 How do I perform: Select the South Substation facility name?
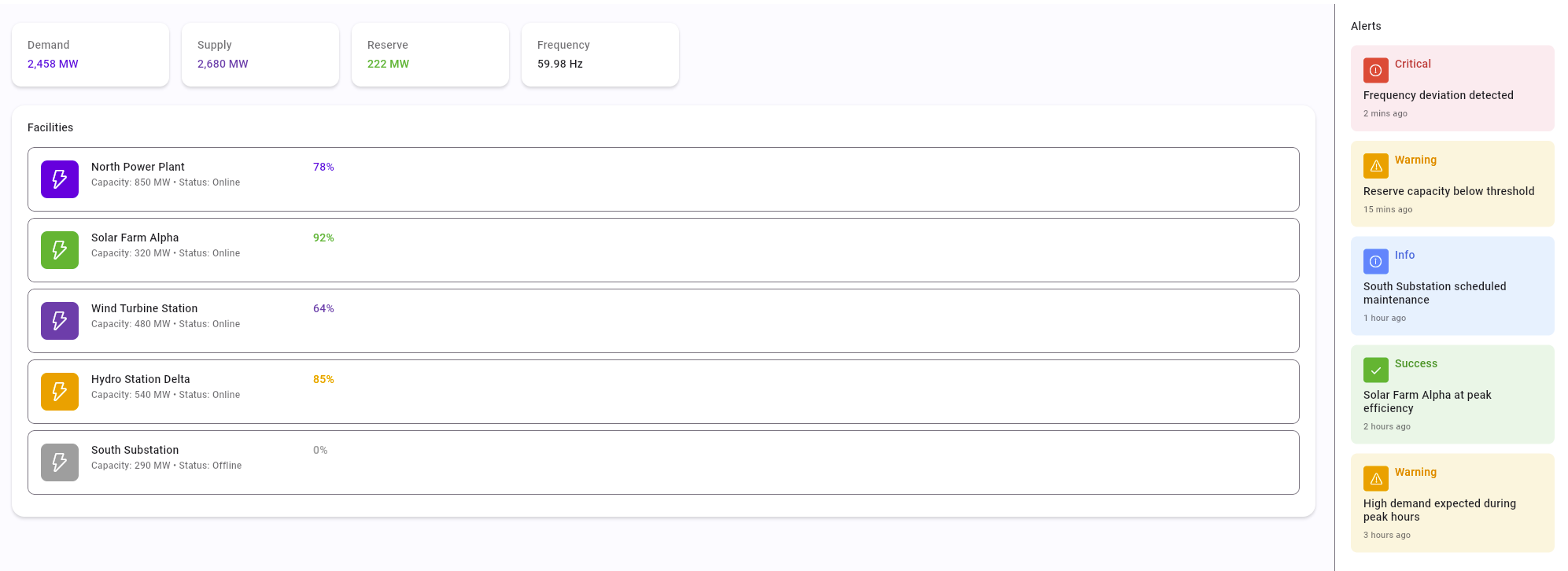point(135,450)
